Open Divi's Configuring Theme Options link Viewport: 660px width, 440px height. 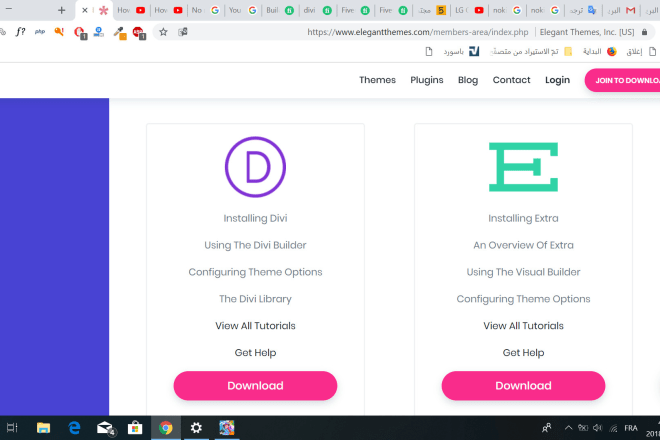click(x=255, y=272)
